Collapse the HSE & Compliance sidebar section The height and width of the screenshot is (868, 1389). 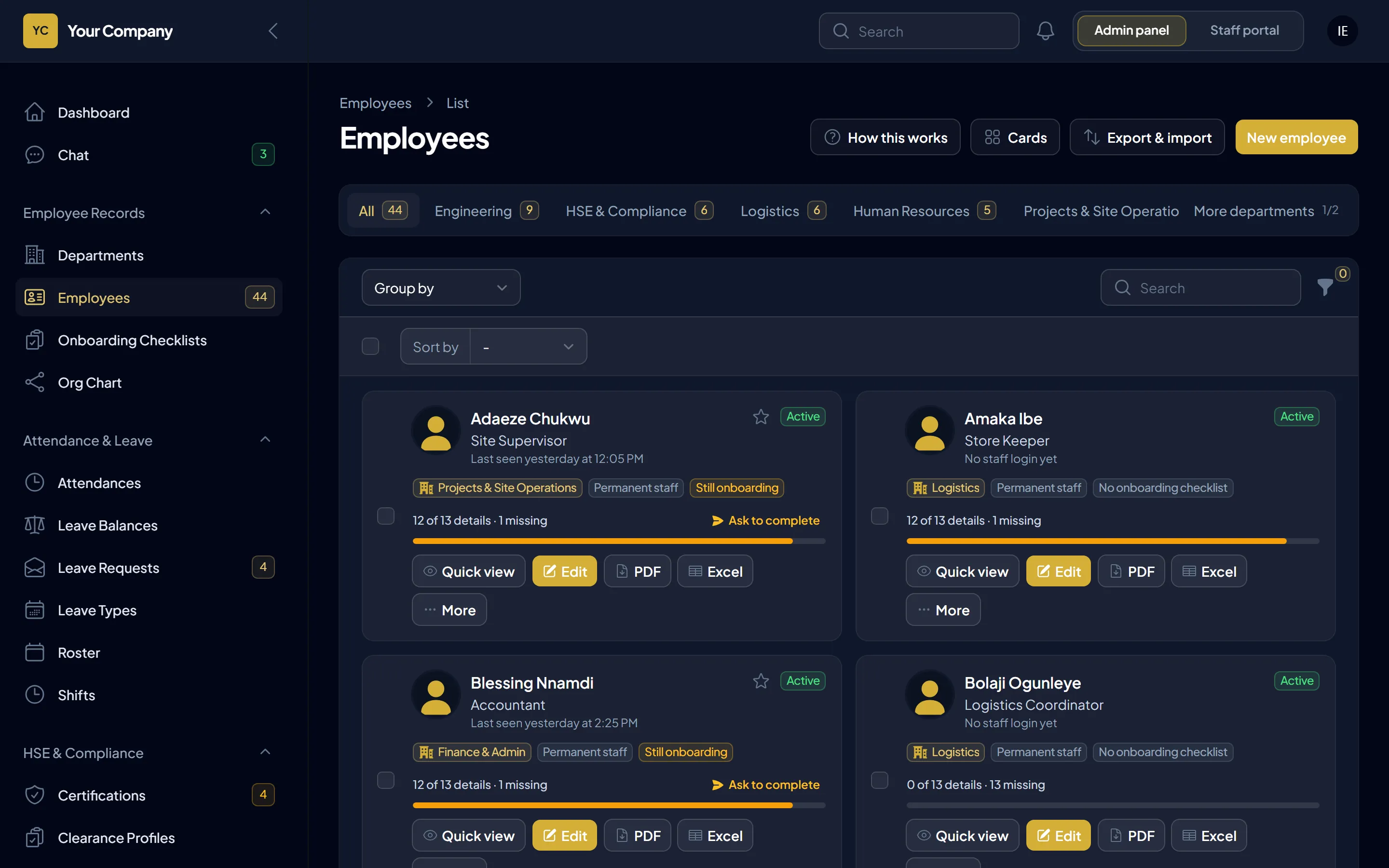click(265, 752)
